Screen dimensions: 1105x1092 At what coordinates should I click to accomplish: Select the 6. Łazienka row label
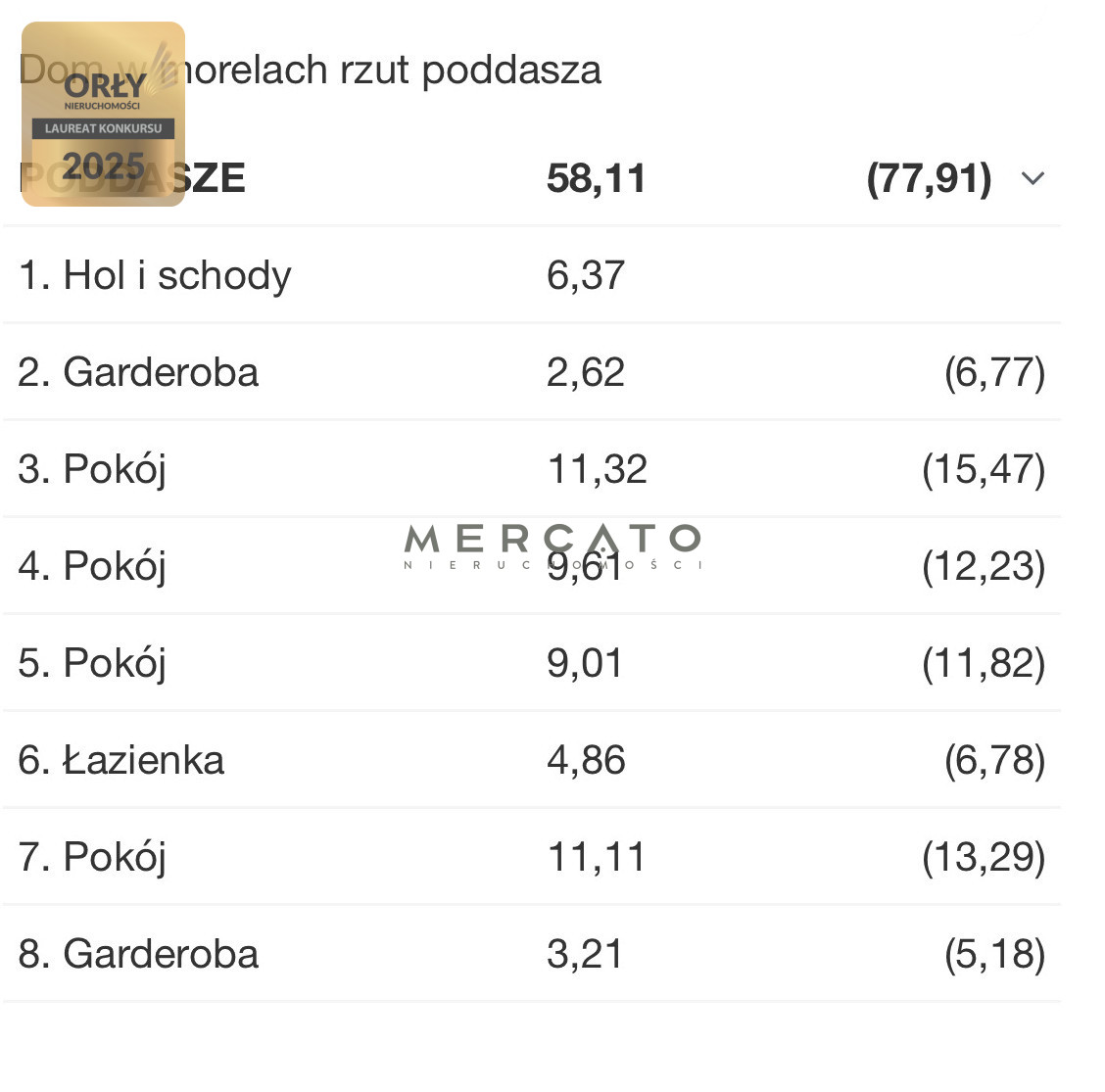[x=121, y=760]
